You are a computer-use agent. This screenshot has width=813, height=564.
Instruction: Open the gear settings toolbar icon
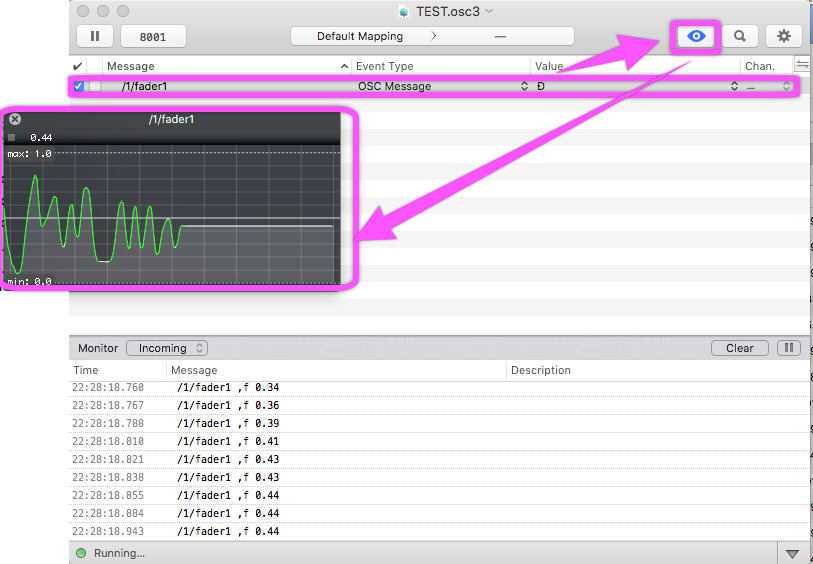(784, 36)
